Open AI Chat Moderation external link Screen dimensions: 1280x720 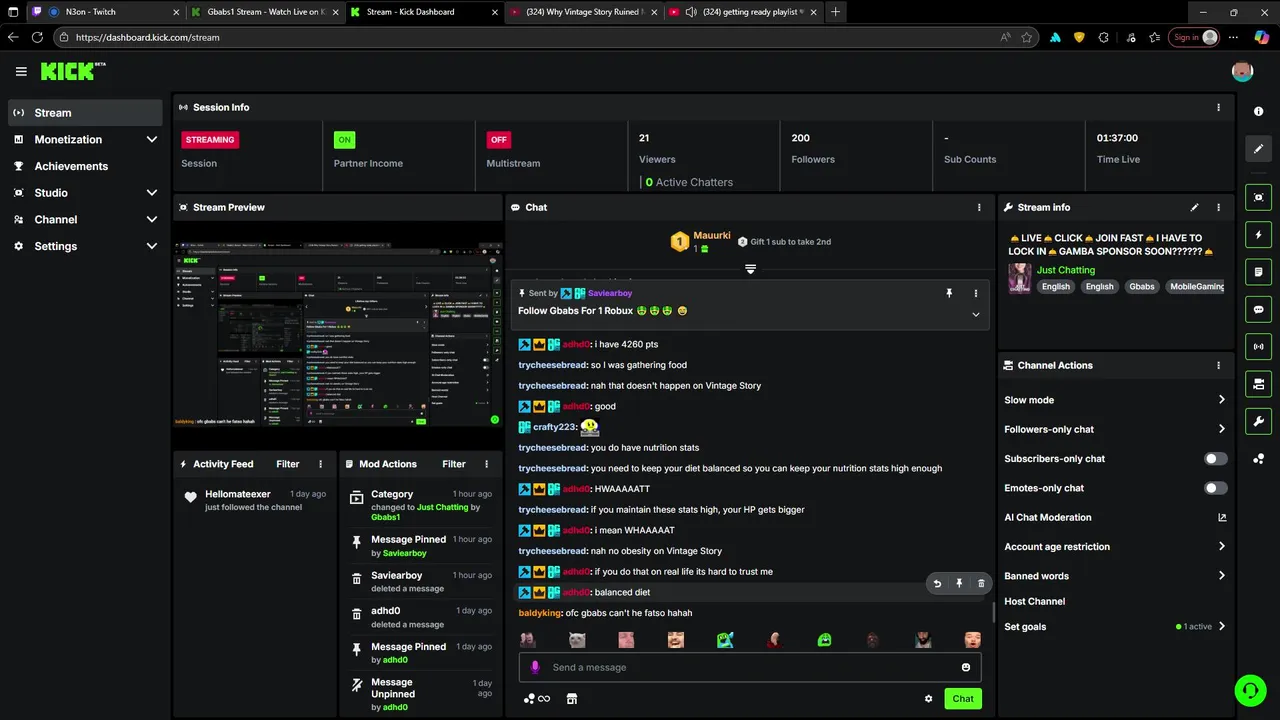tap(1221, 518)
